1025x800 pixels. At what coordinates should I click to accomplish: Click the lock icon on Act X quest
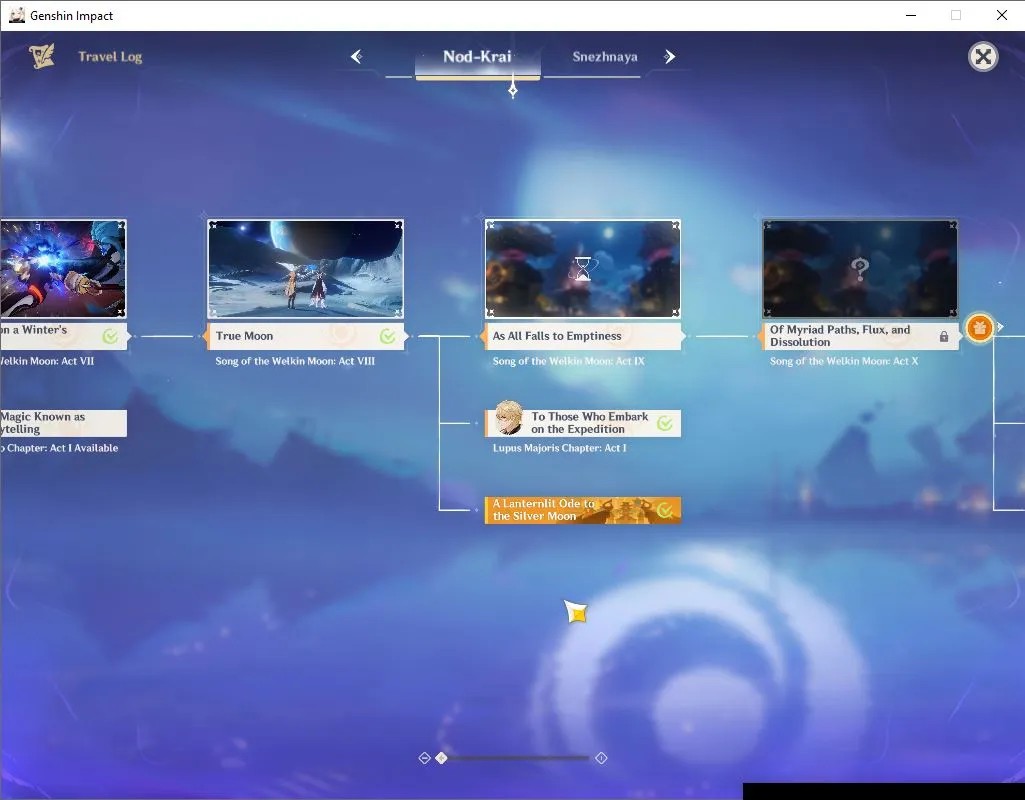(x=944, y=337)
